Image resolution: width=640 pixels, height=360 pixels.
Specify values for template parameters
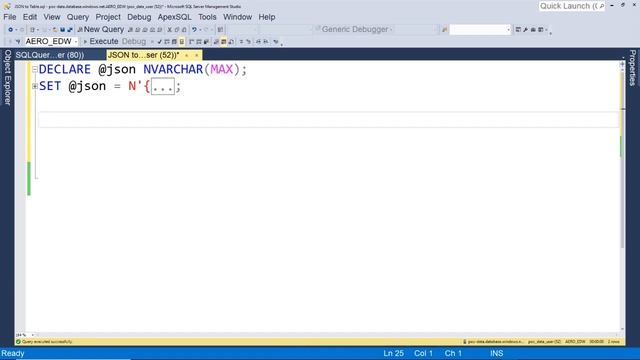click(x=276, y=42)
